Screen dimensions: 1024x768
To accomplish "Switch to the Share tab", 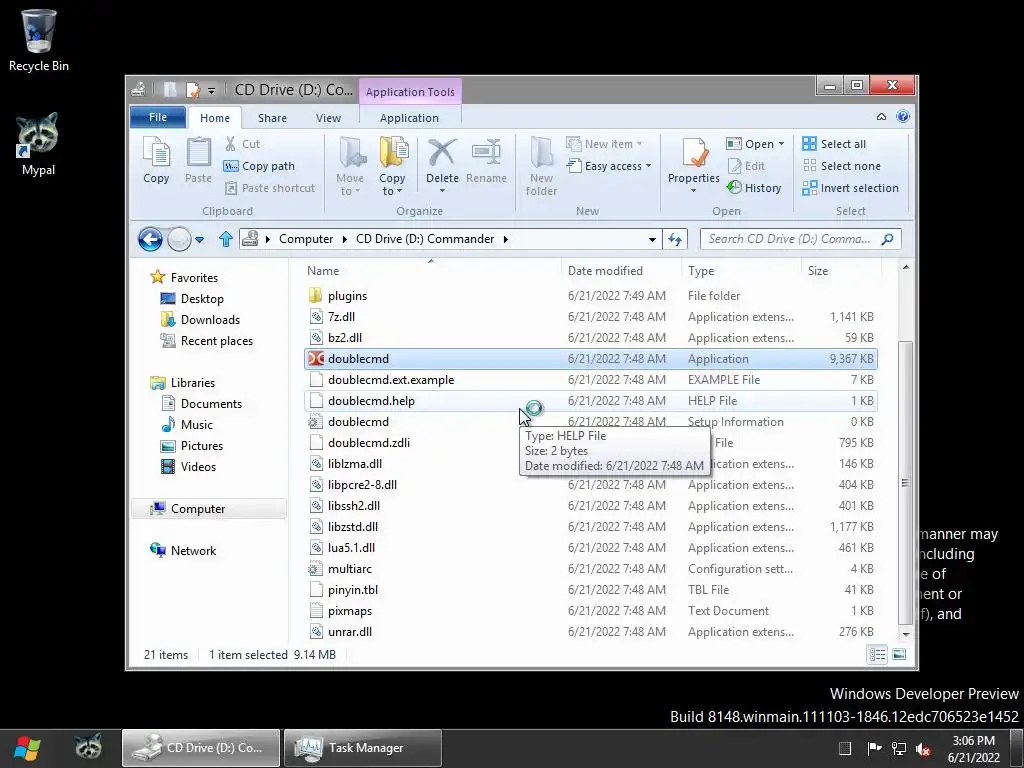I will pyautogui.click(x=272, y=118).
